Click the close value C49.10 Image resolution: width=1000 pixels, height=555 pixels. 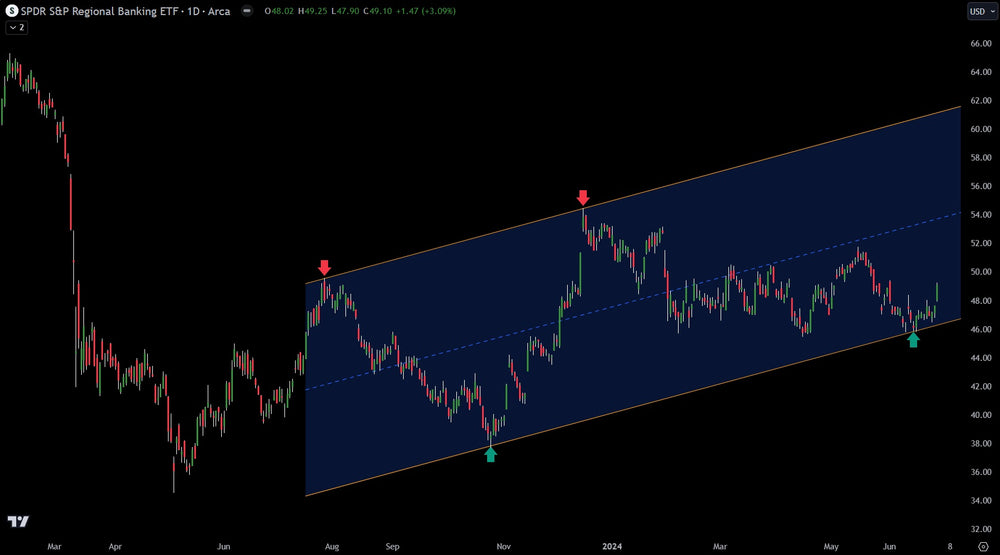click(378, 11)
